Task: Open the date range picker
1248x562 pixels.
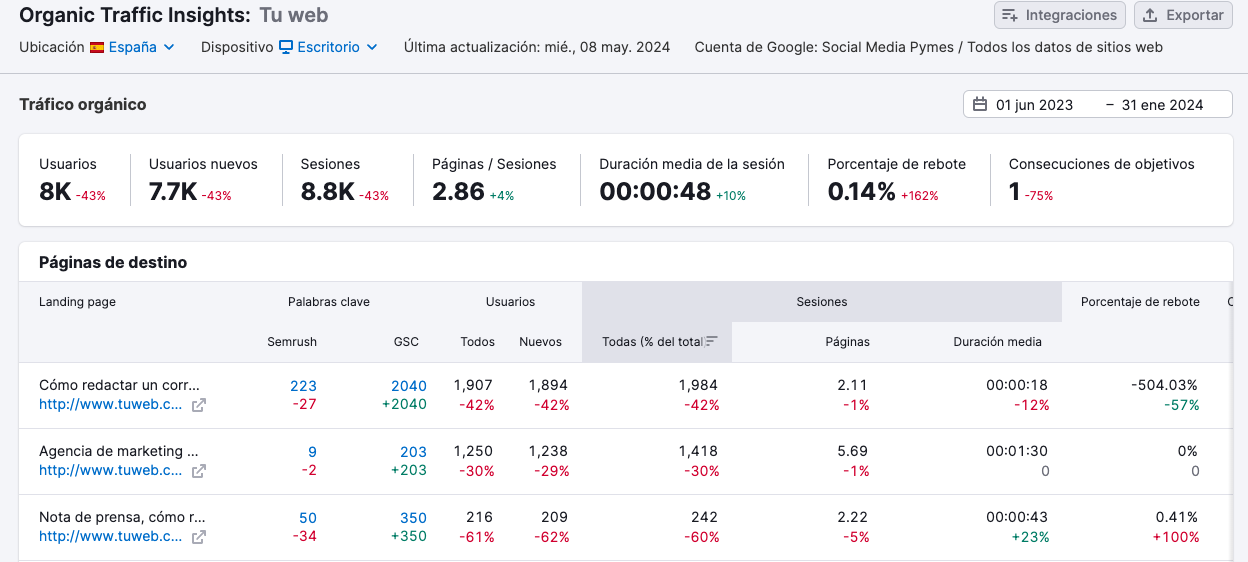Action: pyautogui.click(x=1097, y=105)
